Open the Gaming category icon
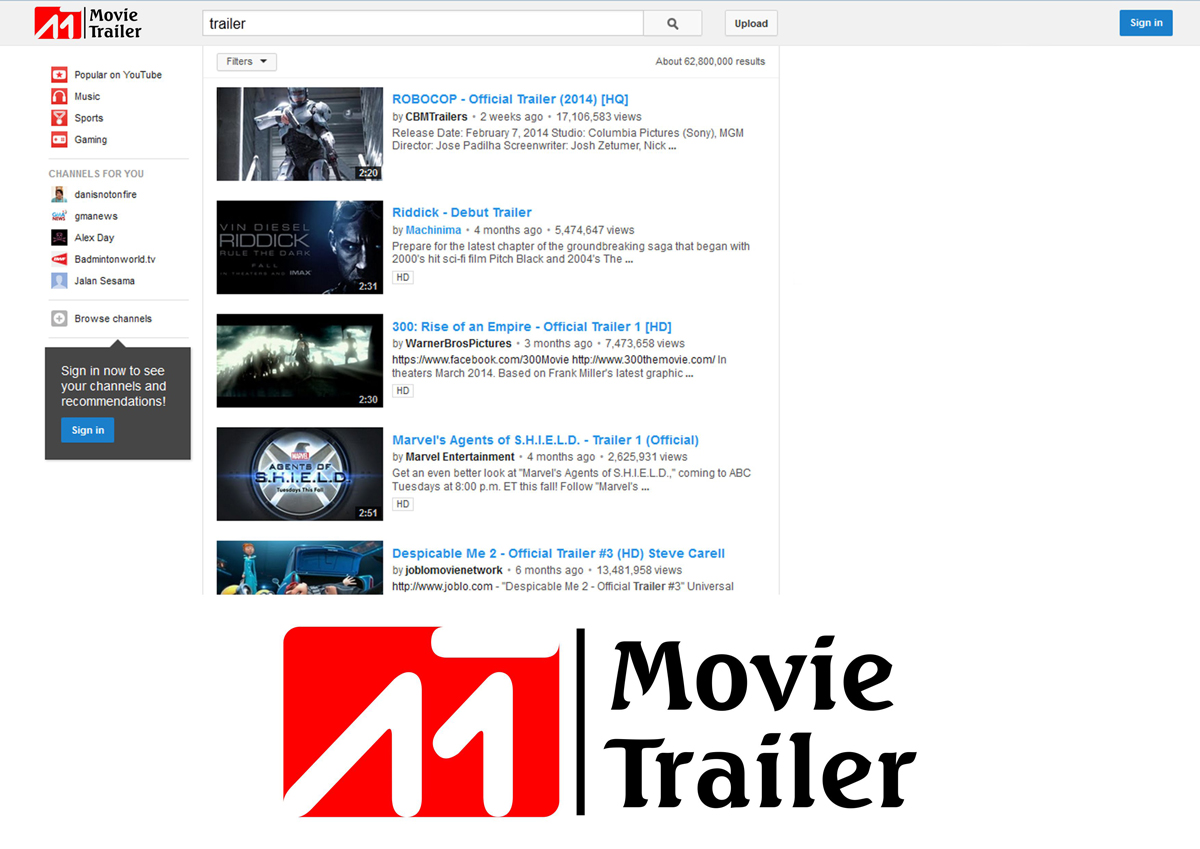The height and width of the screenshot is (849, 1200). coord(60,140)
